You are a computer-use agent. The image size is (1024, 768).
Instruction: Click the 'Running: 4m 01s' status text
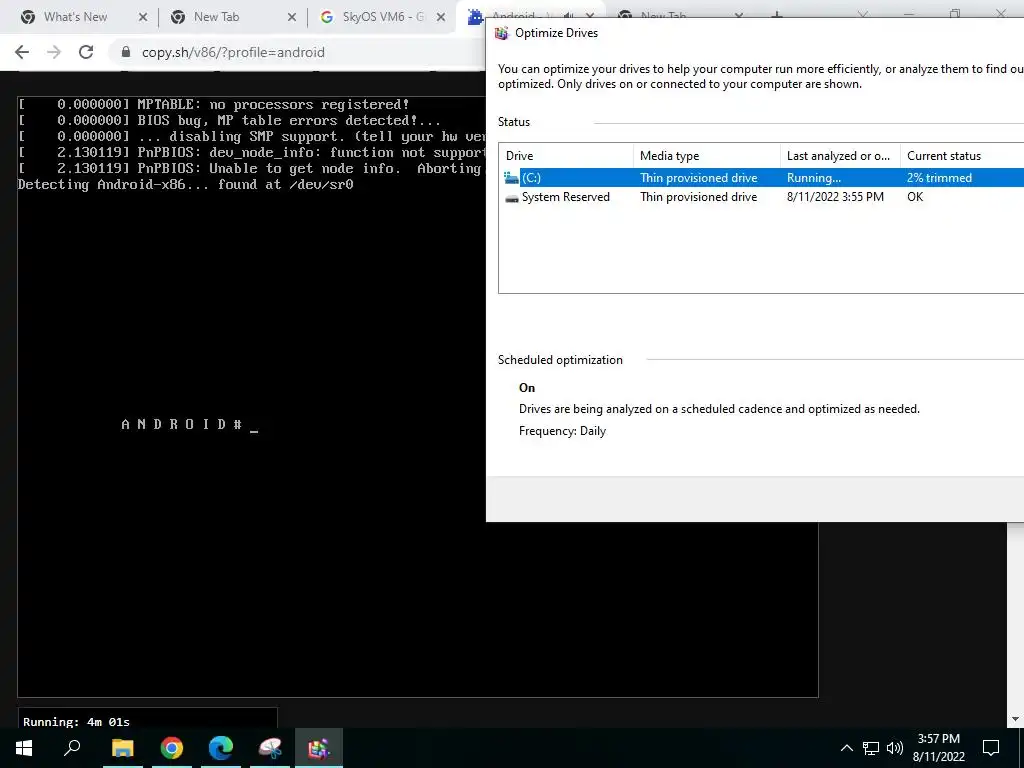[x=76, y=722]
